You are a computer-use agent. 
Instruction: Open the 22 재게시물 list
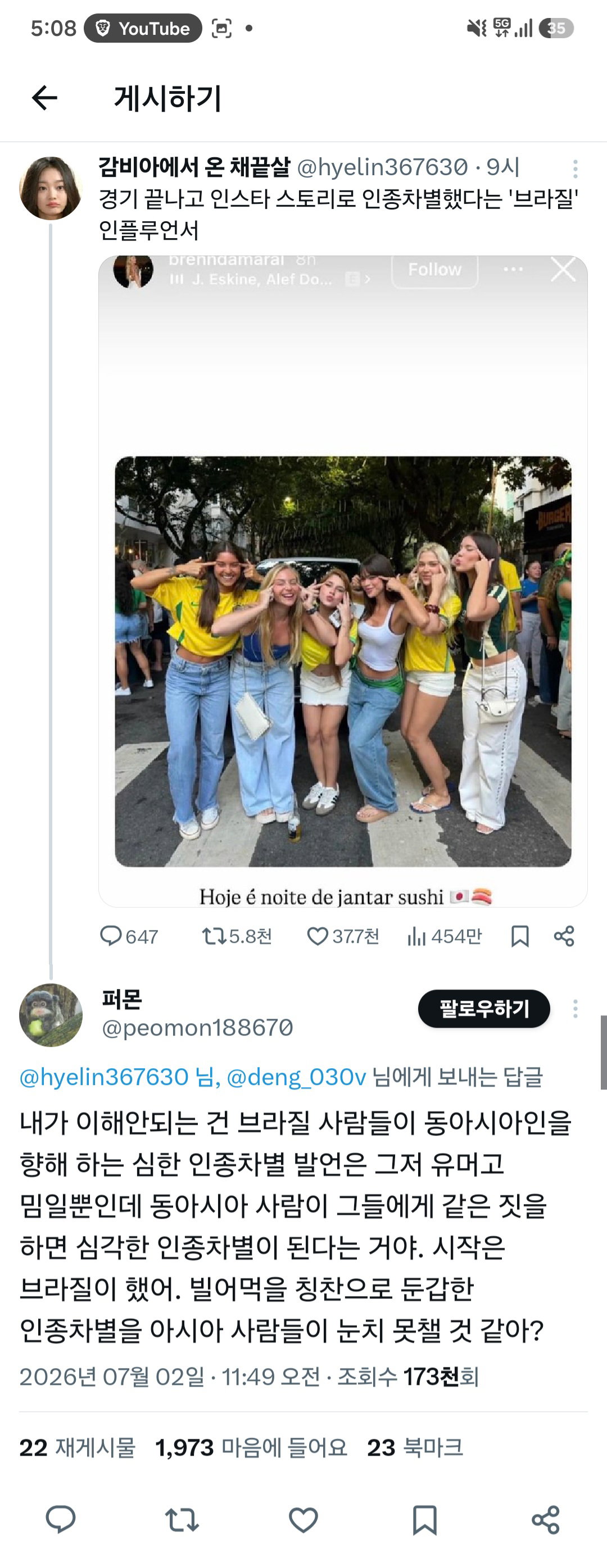pos(78,1447)
